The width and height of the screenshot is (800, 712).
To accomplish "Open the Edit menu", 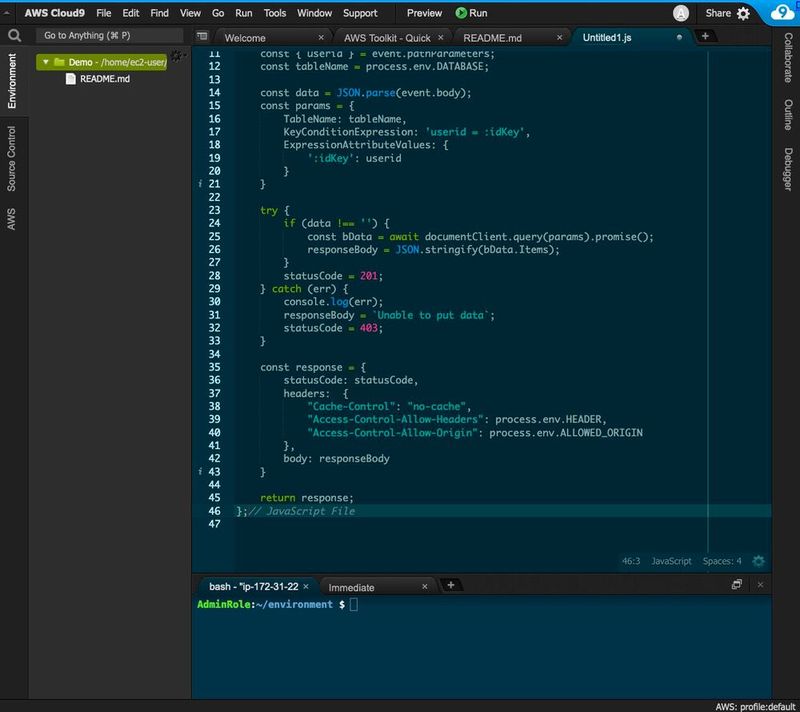I will coord(131,13).
